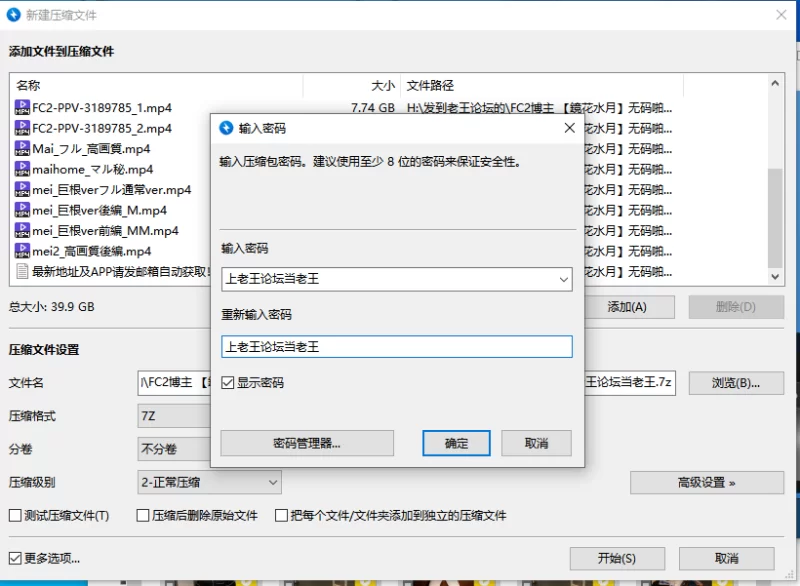Expand the 输入密码 history dropdown arrow
This screenshot has height=586, width=800.
(x=563, y=279)
